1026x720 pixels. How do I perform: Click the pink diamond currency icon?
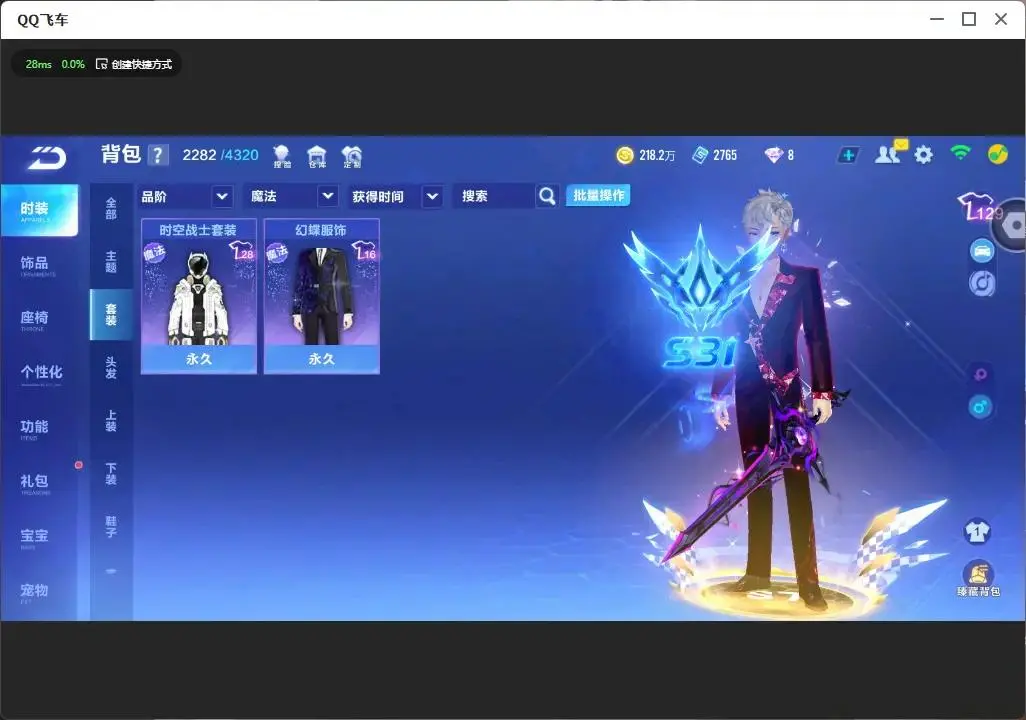point(773,155)
